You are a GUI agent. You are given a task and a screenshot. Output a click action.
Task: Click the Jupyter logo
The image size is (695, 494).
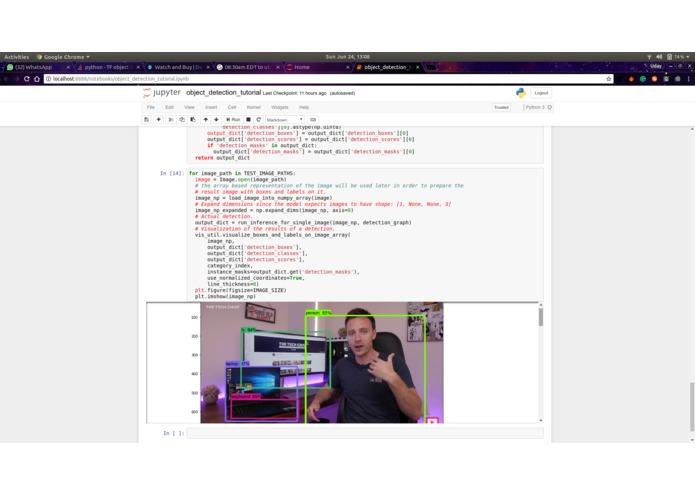point(162,93)
